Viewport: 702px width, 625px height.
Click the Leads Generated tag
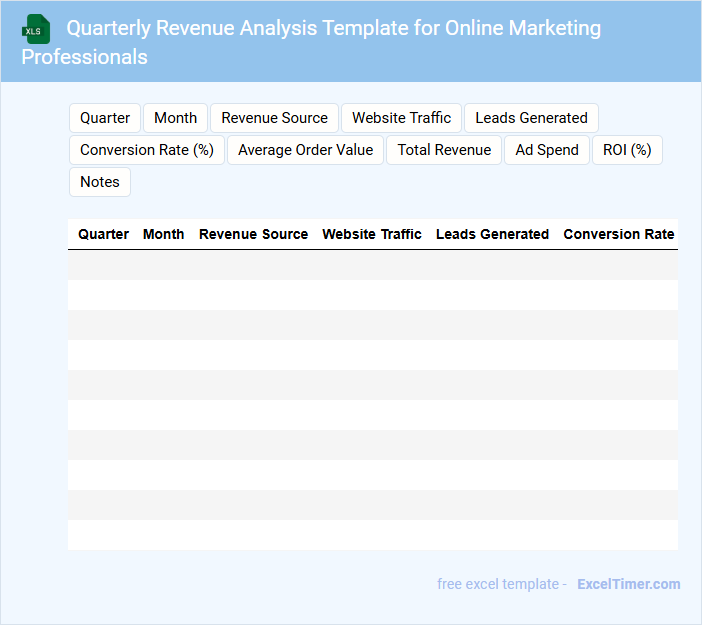coord(531,118)
